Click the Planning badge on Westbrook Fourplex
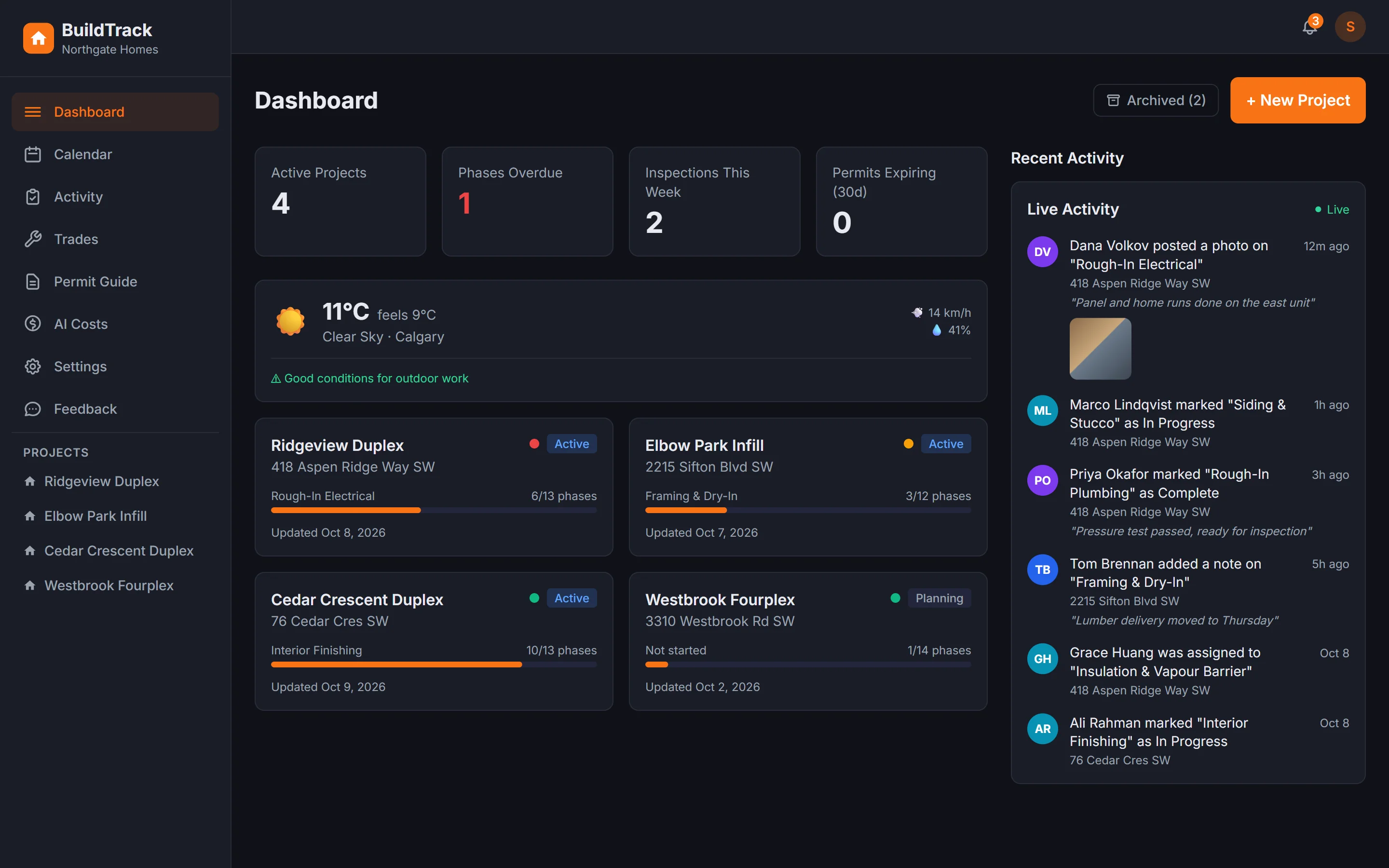Image resolution: width=1389 pixels, height=868 pixels. click(x=940, y=598)
